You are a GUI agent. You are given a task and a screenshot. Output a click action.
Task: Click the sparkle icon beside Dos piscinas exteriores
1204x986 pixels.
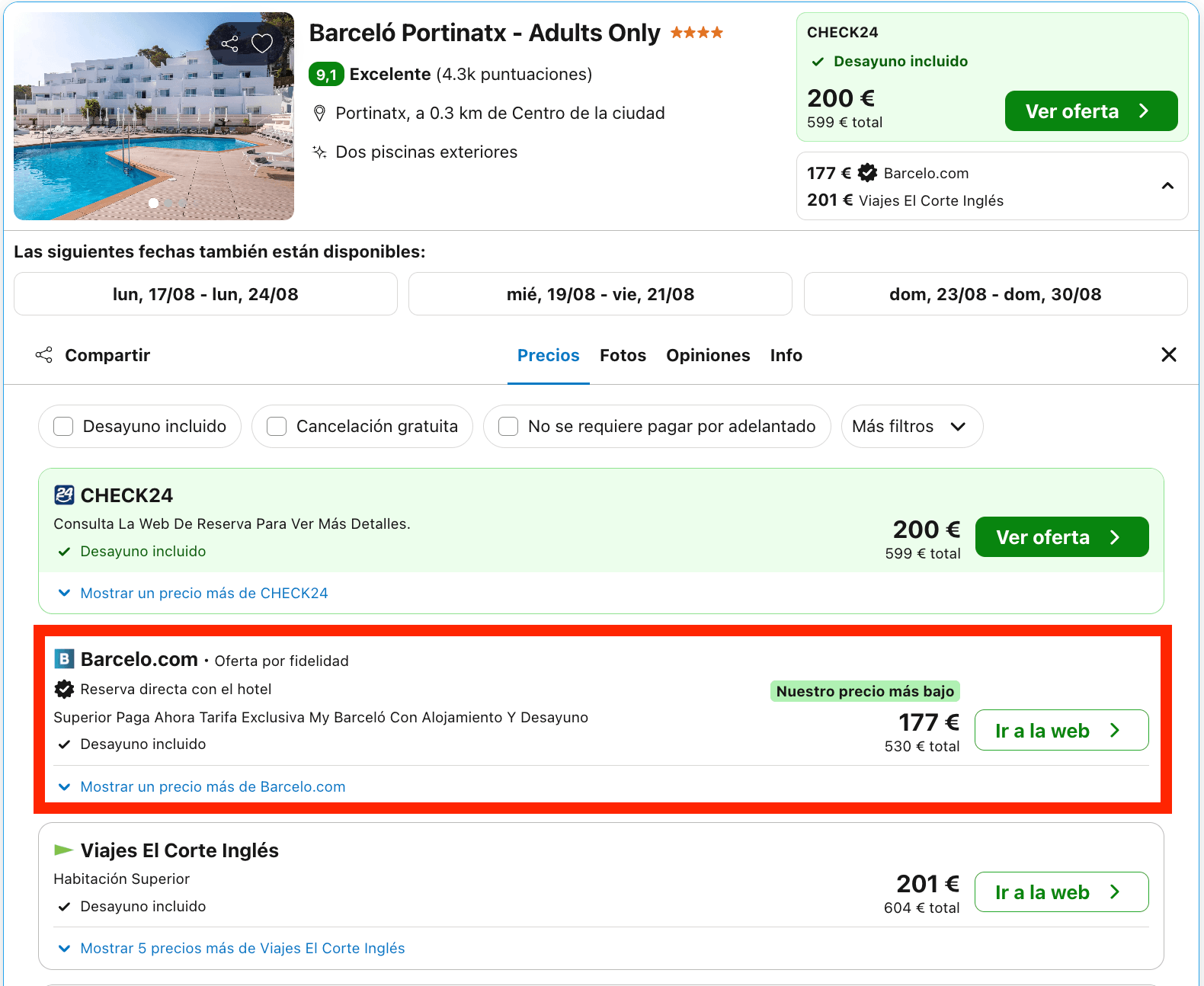(x=320, y=152)
